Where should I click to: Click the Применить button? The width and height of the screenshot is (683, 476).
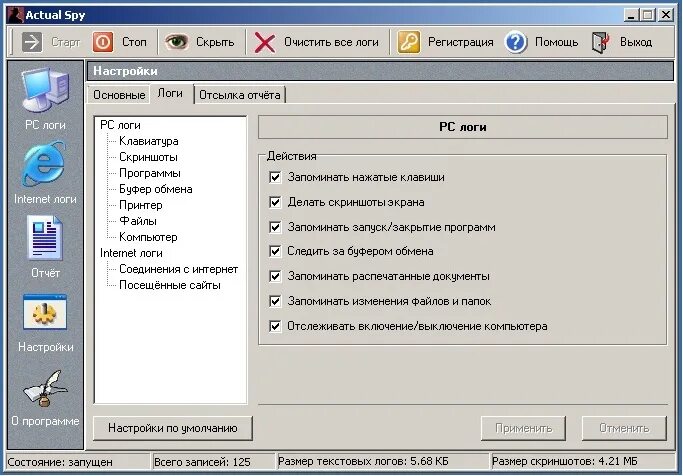[x=524, y=428]
